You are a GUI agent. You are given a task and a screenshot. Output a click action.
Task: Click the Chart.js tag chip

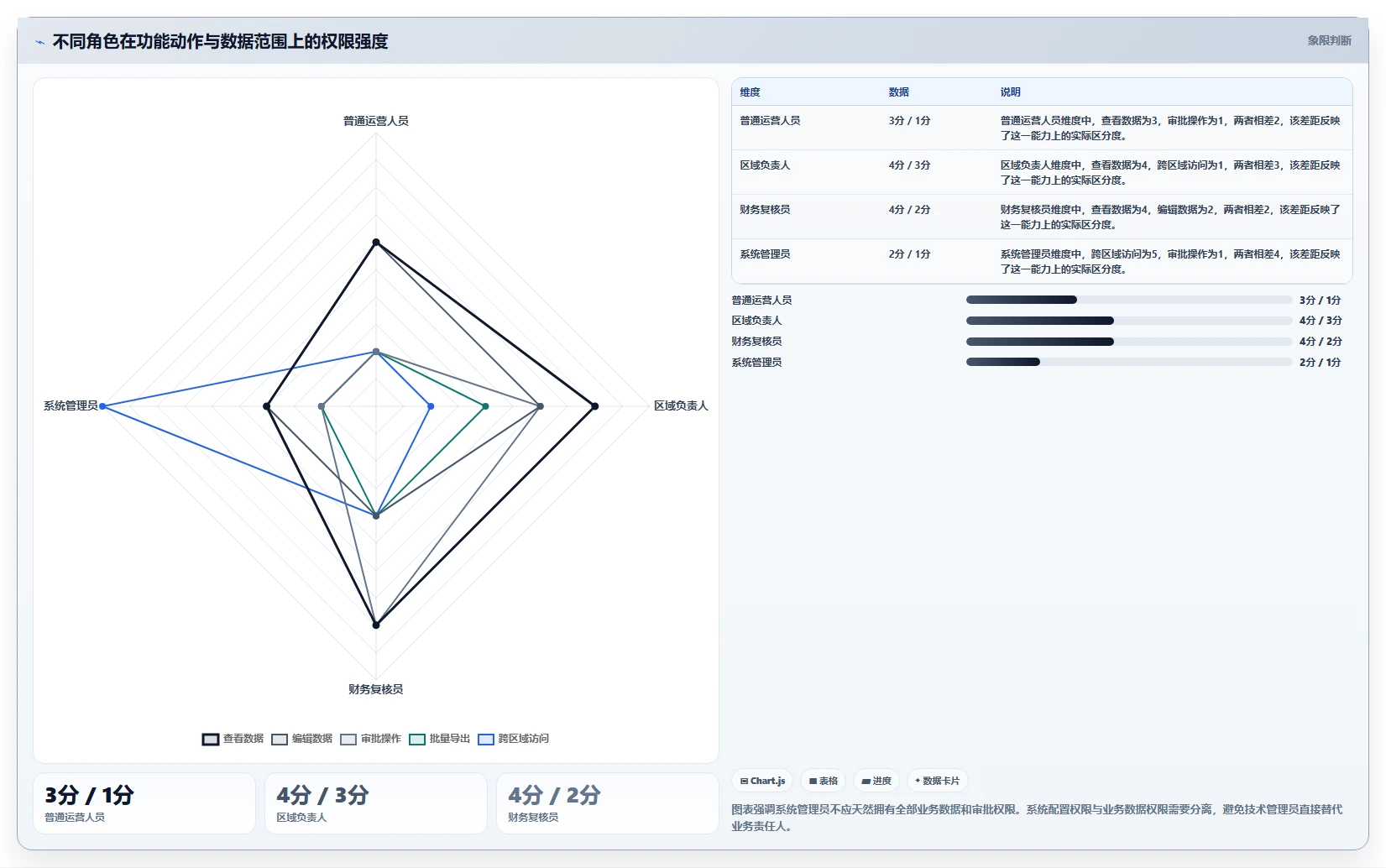(762, 781)
